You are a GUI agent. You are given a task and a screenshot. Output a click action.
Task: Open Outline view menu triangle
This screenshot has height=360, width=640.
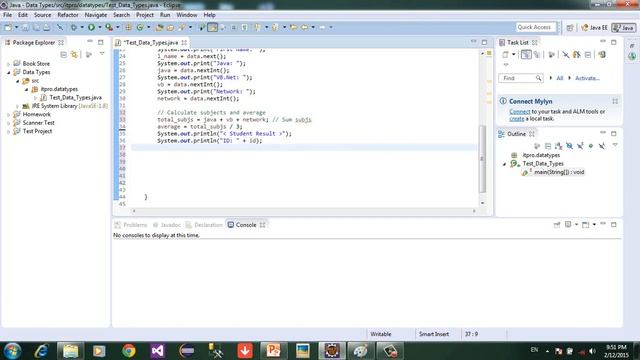[x=615, y=145]
